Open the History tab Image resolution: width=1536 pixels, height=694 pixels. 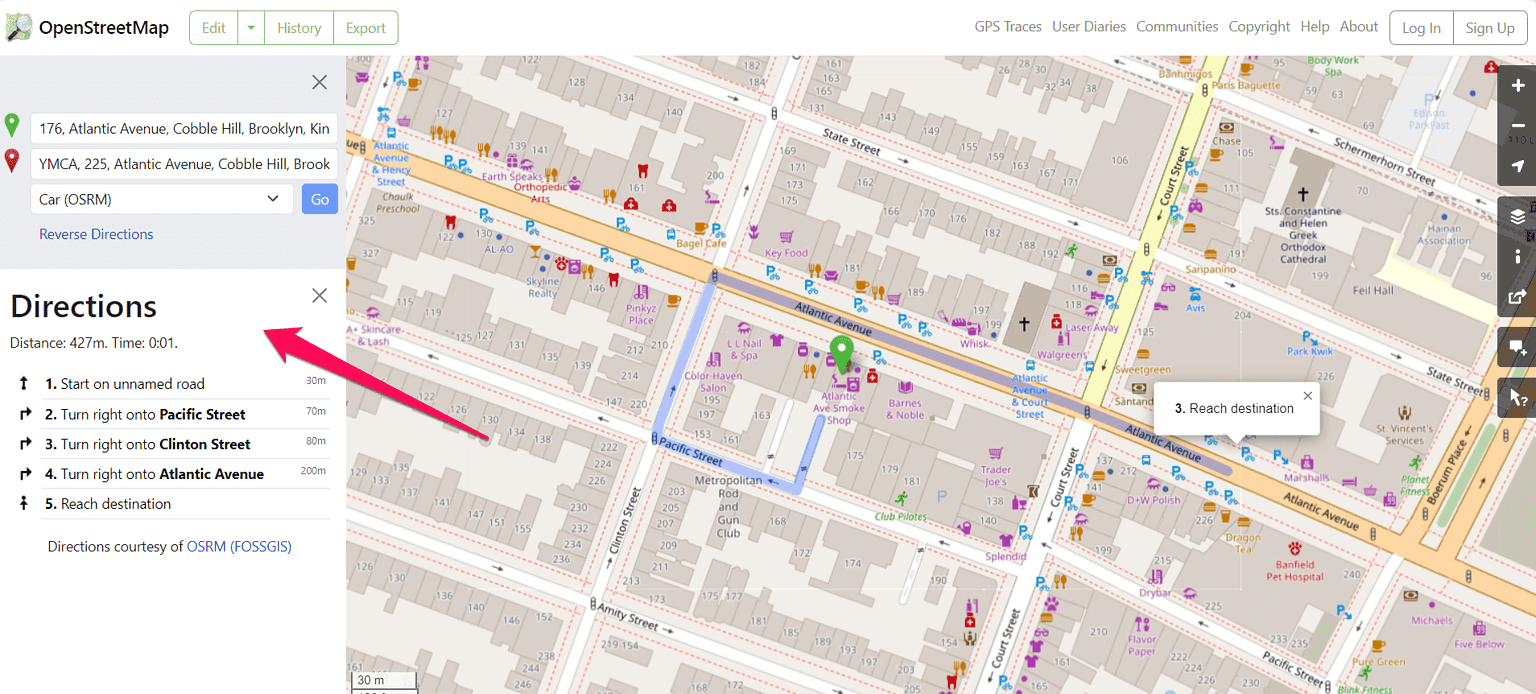[x=298, y=27]
